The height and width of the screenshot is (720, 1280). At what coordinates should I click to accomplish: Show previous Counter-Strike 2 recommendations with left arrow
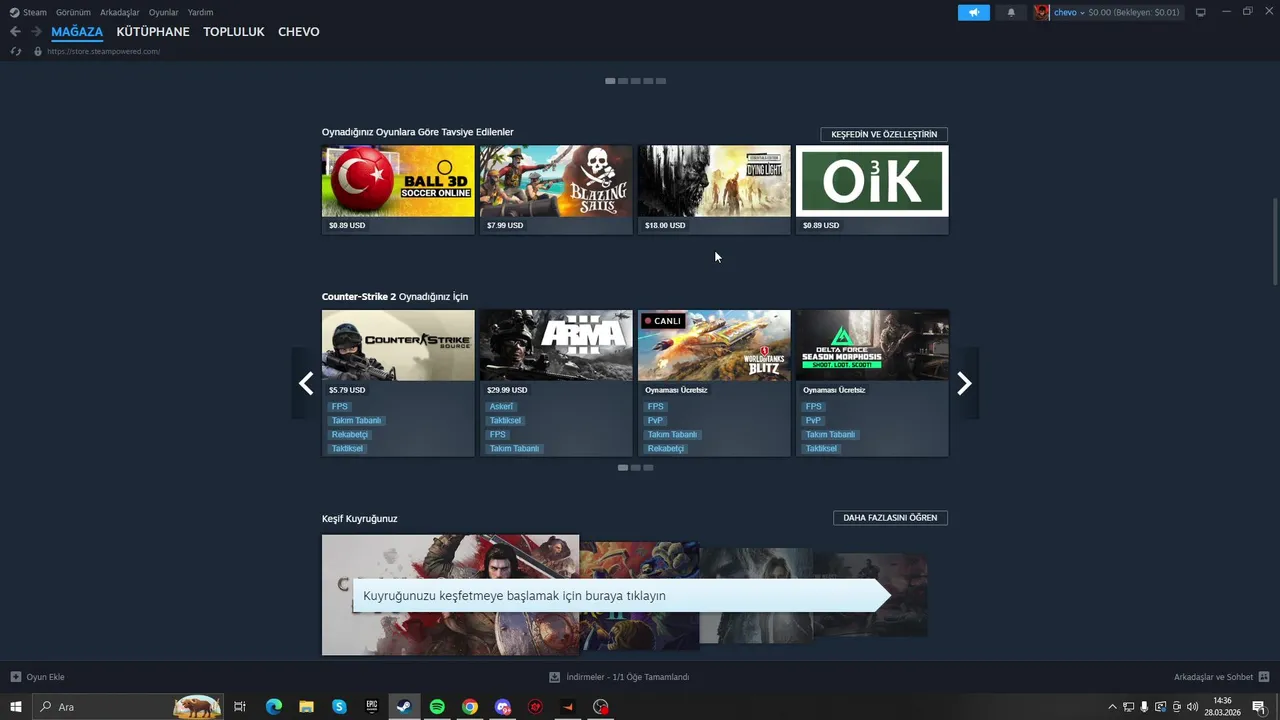click(306, 383)
